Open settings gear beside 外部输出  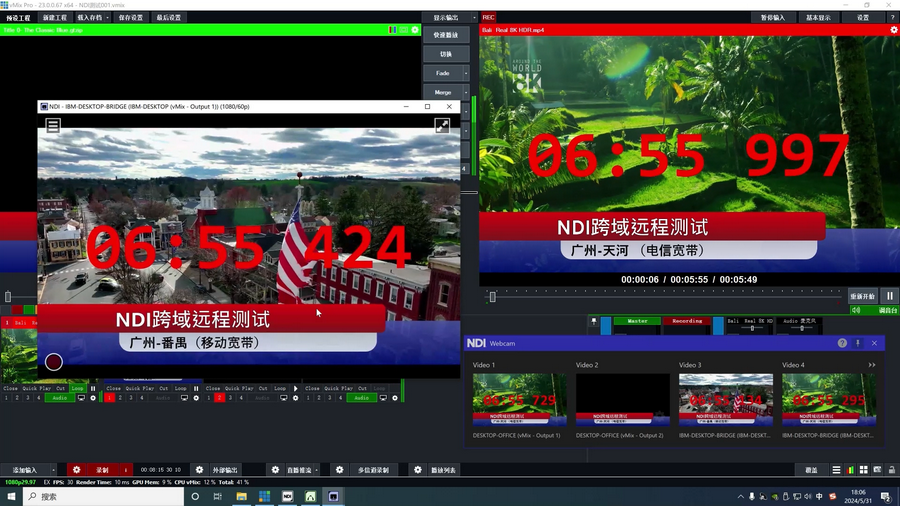click(x=199, y=469)
